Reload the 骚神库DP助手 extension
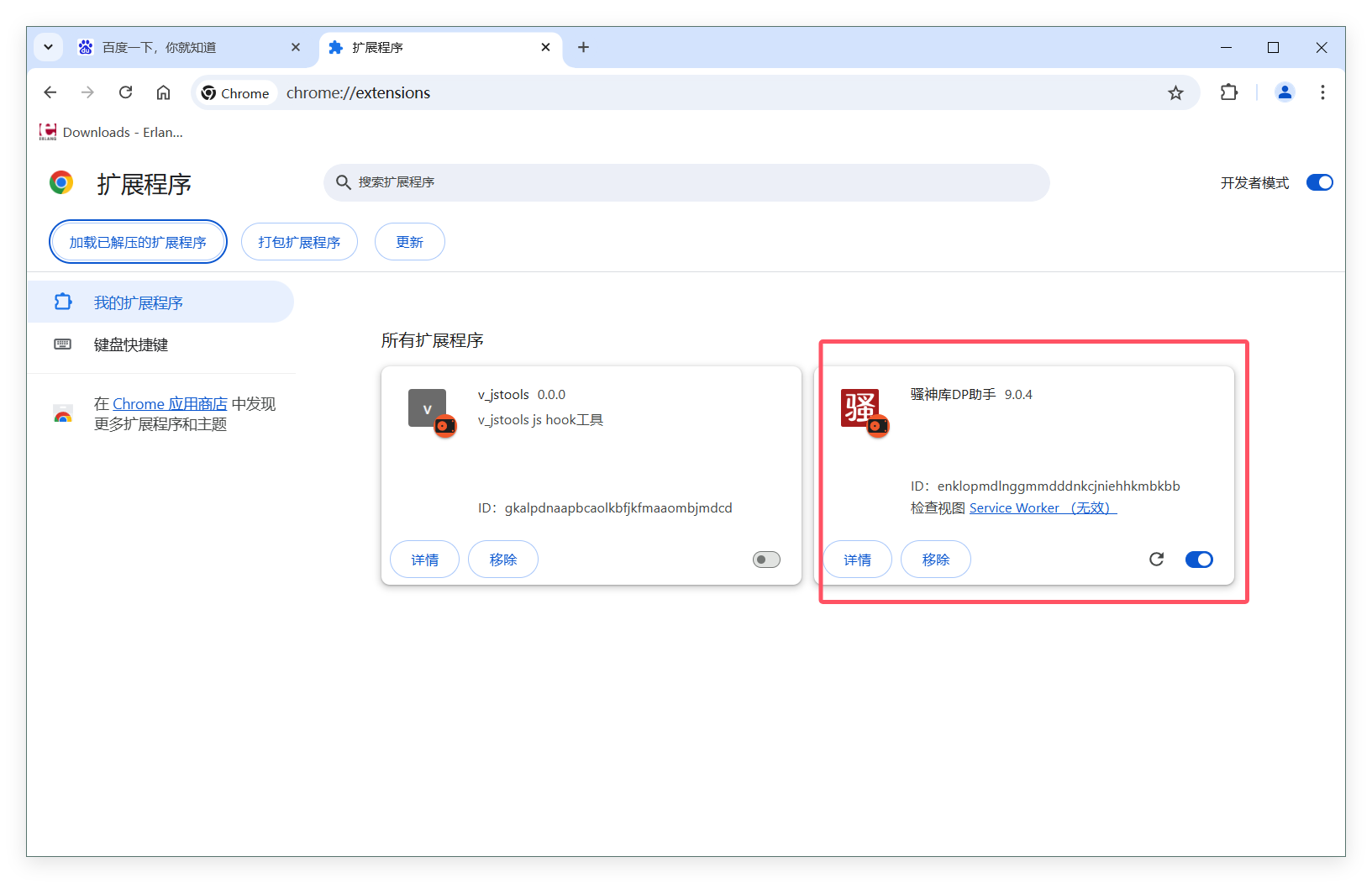 tap(1156, 560)
